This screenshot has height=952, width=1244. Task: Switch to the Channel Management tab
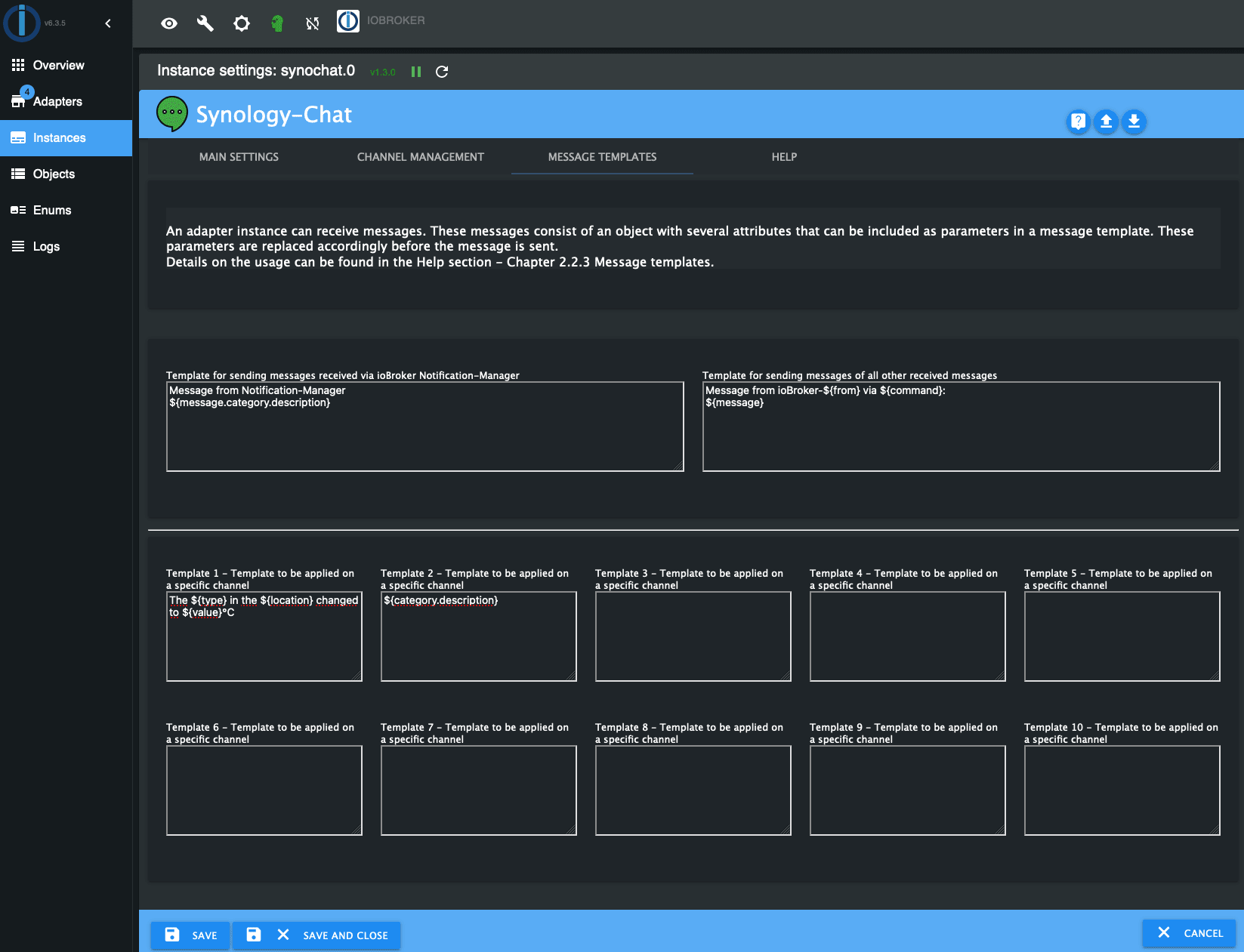pos(419,157)
